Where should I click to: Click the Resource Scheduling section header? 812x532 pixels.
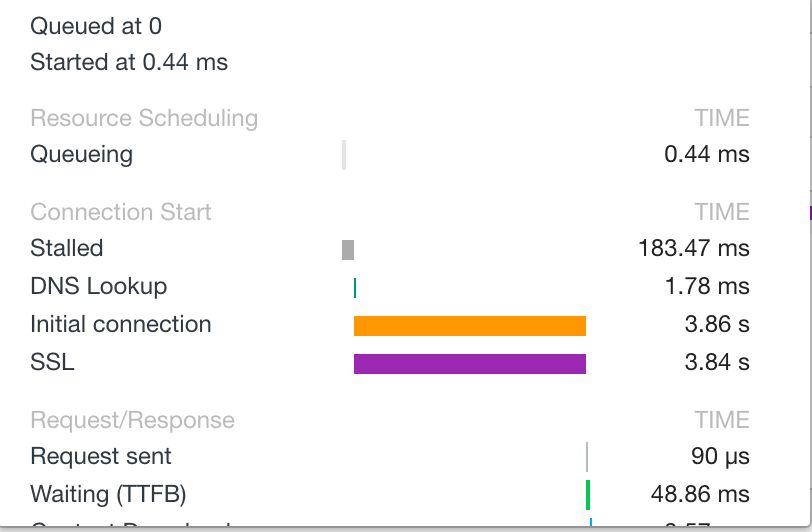[144, 118]
